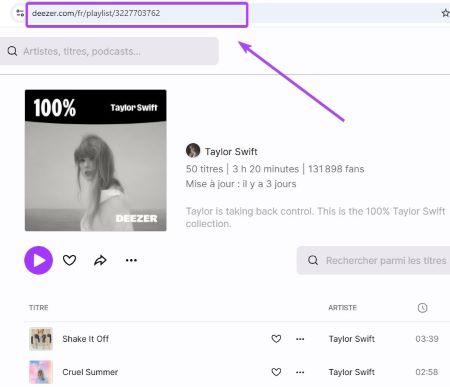The width and height of the screenshot is (450, 387).
Task: Focus the Artistes, titres, podcasts search field
Action: (x=109, y=51)
